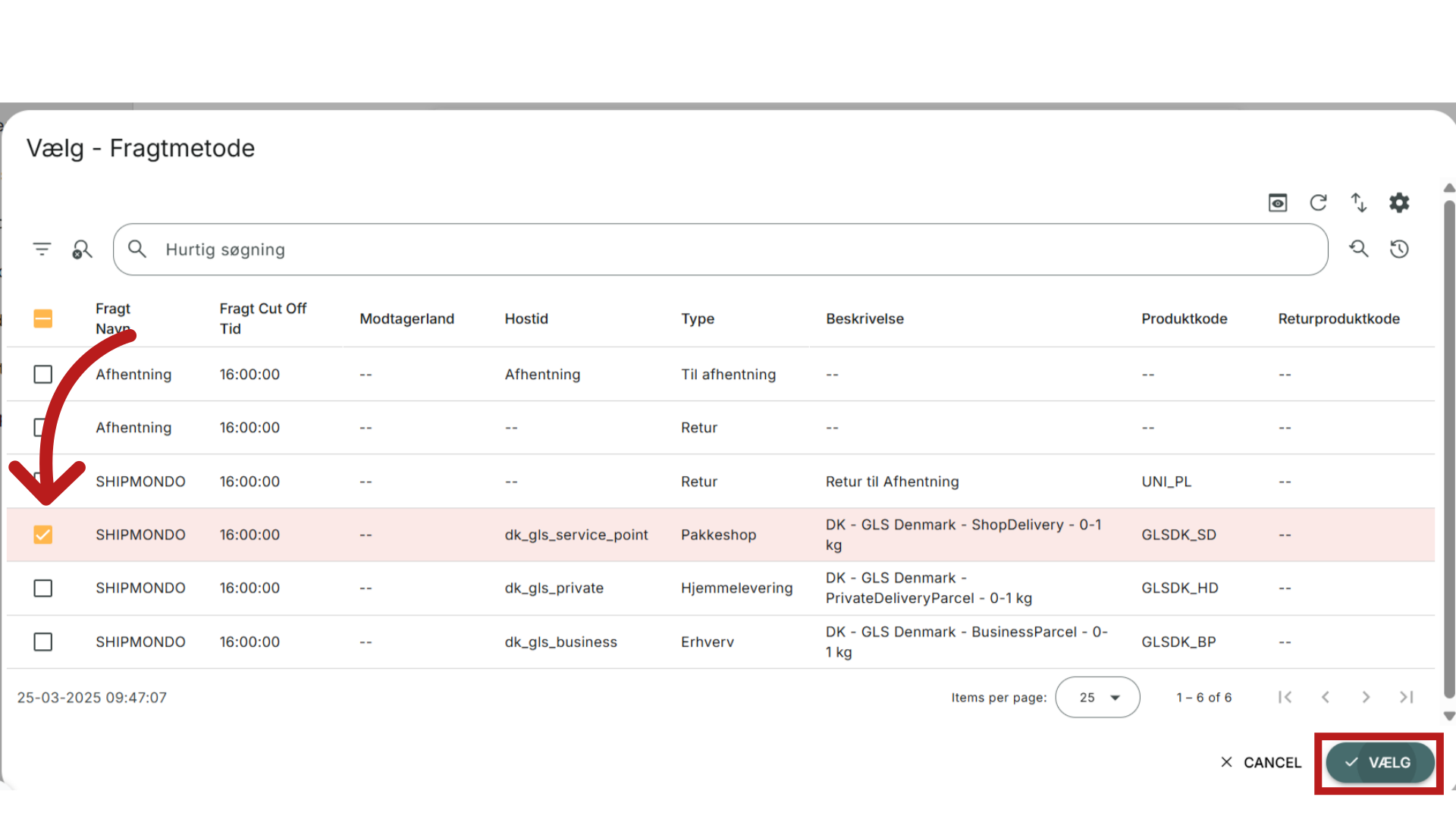Viewport: 1456px width, 819px height.
Task: Go to the next page arrow
Action: [x=1366, y=697]
